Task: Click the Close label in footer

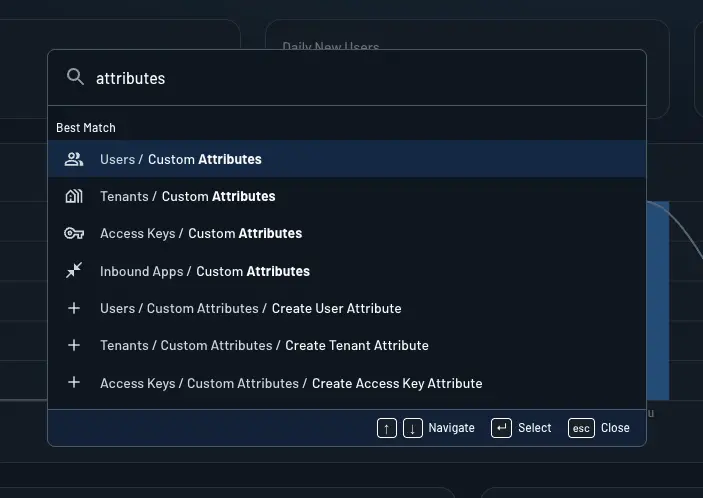Action: [615, 428]
